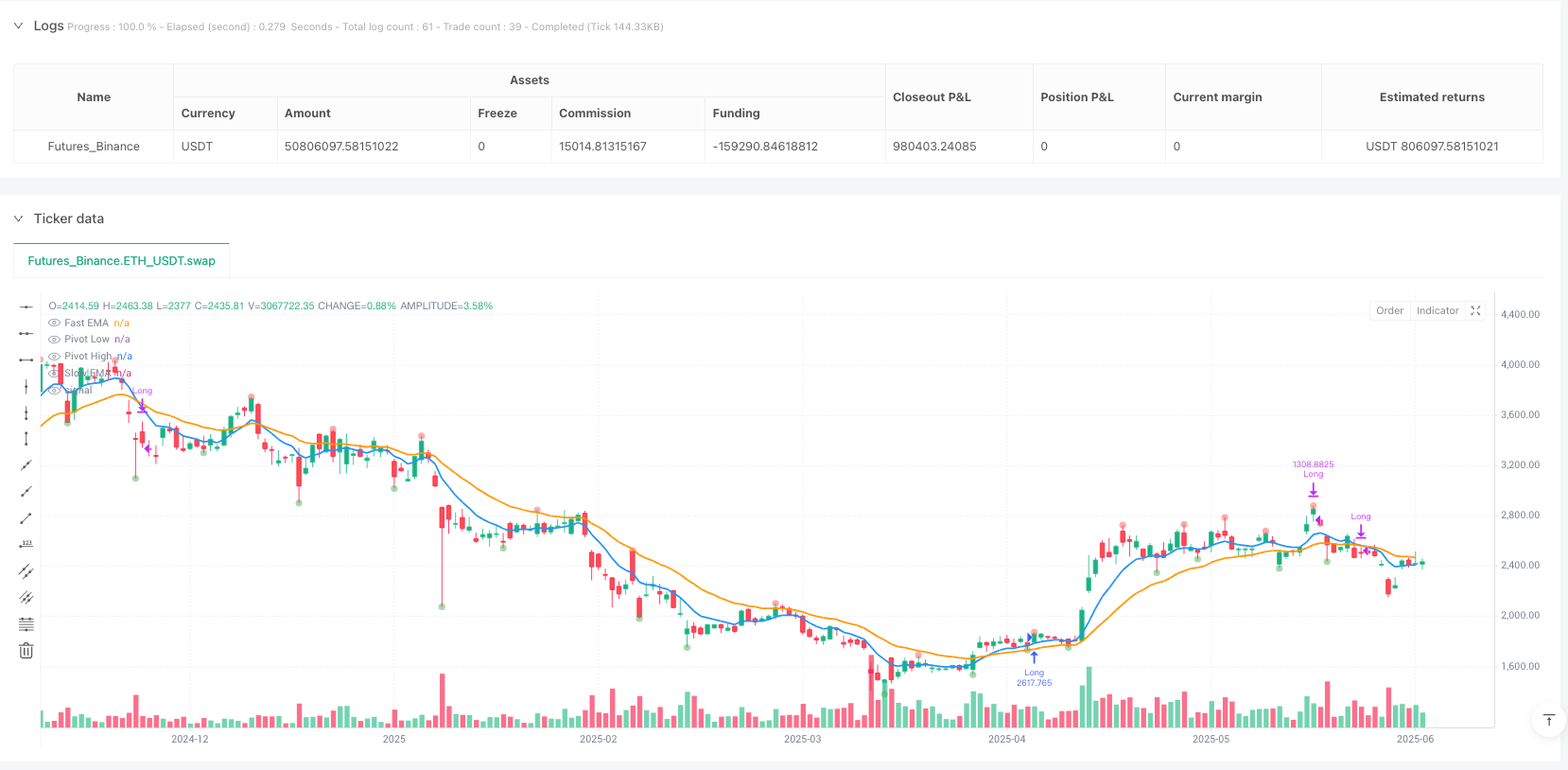Open the Indicator options on chart
The width and height of the screenshot is (1568, 770).
click(x=1437, y=310)
